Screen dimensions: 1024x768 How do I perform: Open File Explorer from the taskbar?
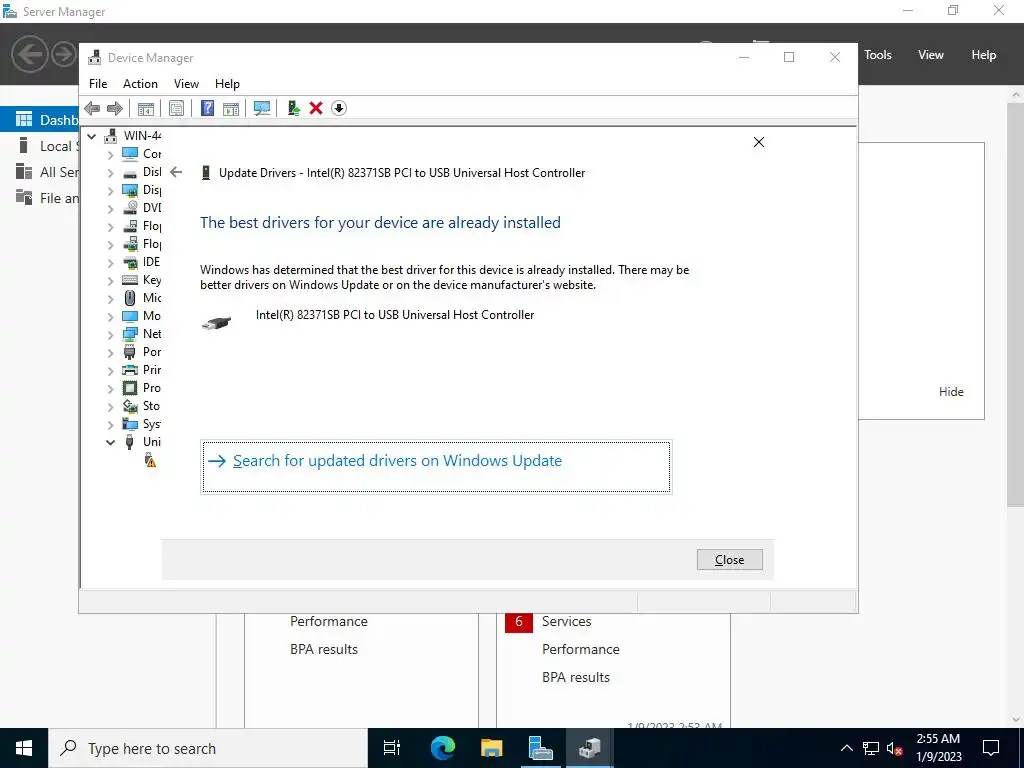coord(491,748)
